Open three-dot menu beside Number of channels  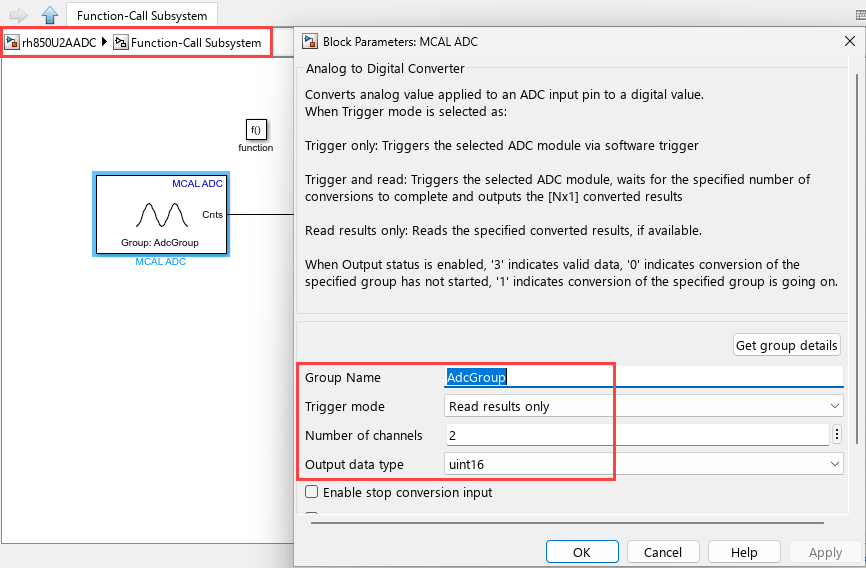coord(837,435)
